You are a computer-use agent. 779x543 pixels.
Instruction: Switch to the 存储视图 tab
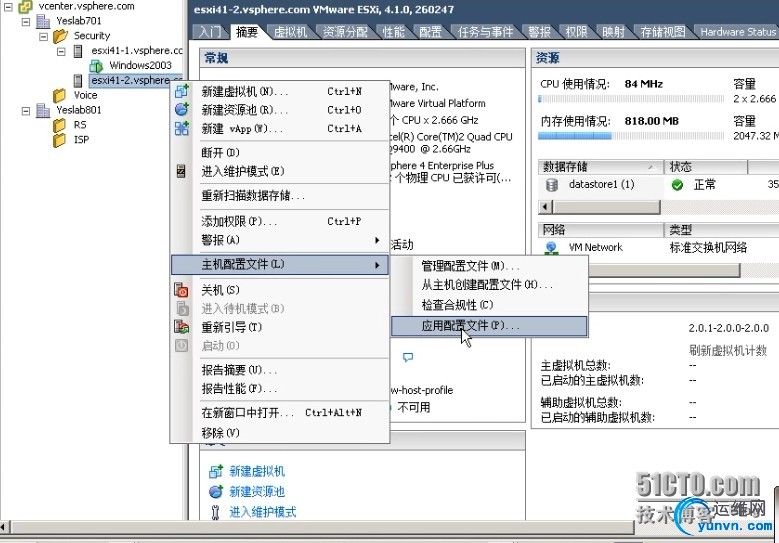coord(663,32)
